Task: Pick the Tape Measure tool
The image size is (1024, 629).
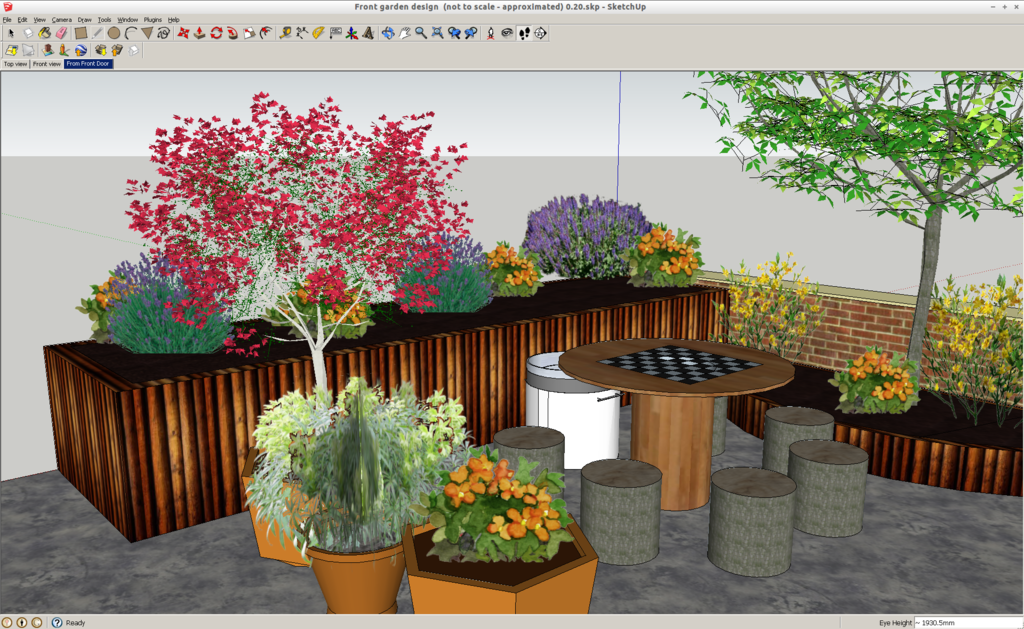Action: pyautogui.click(x=285, y=33)
